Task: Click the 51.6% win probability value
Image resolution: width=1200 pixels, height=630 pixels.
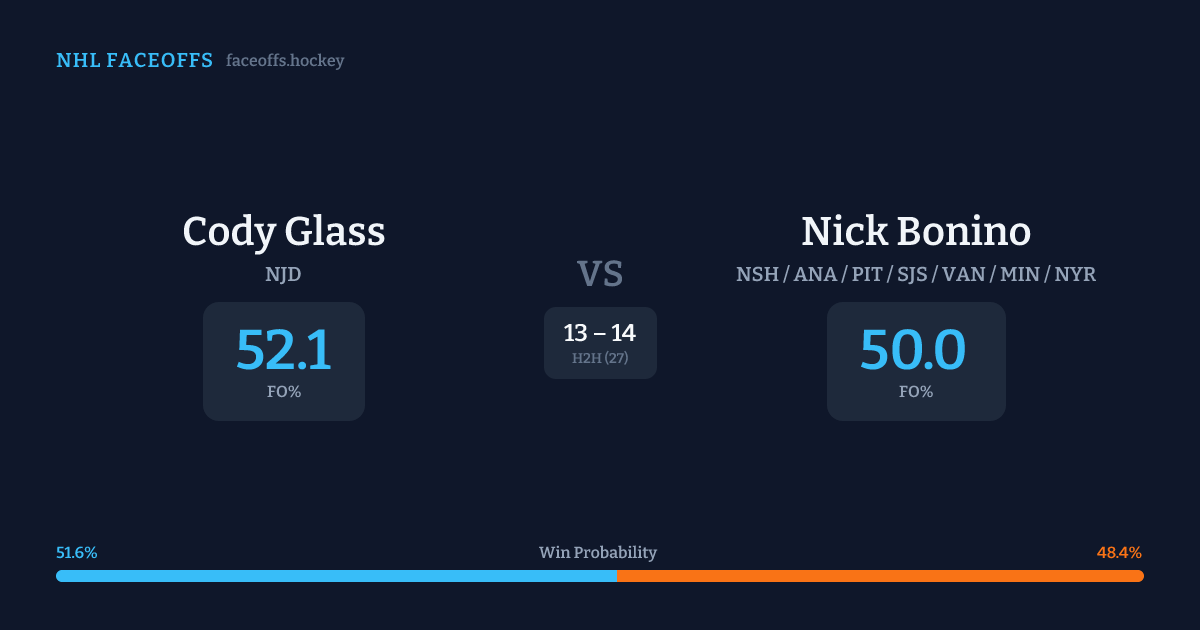Action: pyautogui.click(x=77, y=553)
